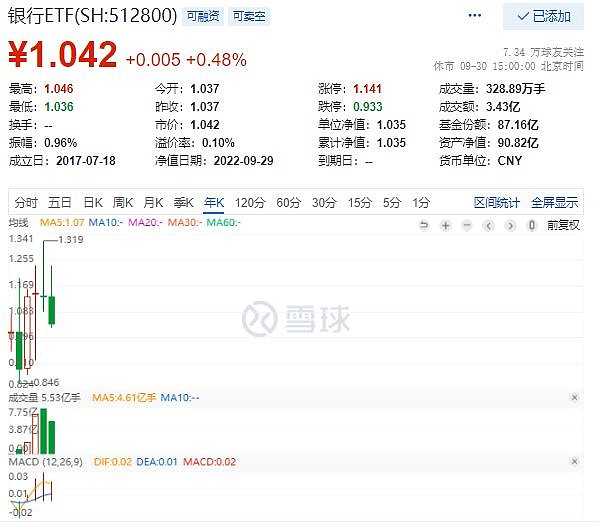The image size is (599, 528).
Task: Click the 净值日期 2022-09-29 value
Action: 243,160
